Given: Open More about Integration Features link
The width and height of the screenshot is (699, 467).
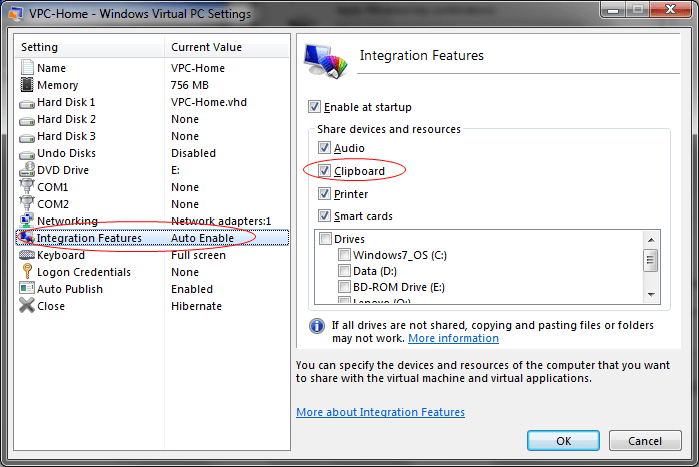Looking at the screenshot, I should (x=380, y=412).
